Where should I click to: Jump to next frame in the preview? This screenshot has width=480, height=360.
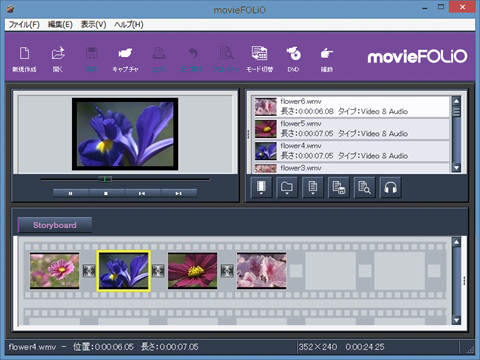coord(179,193)
